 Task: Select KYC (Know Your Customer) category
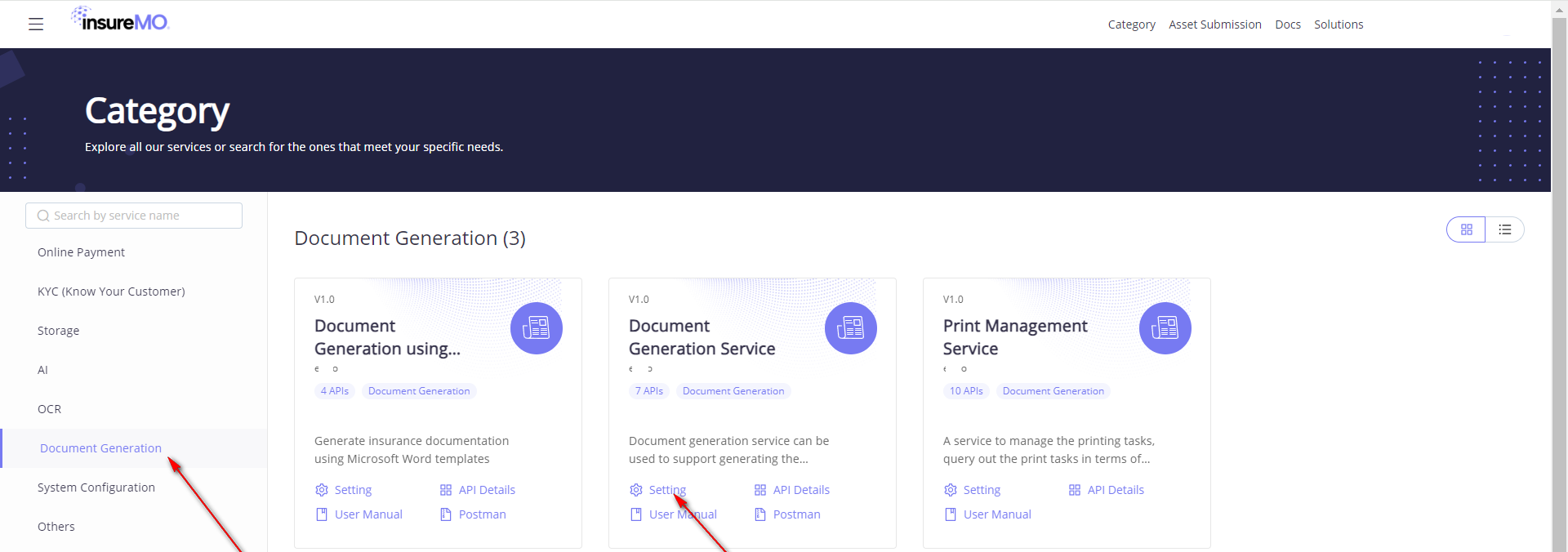(x=111, y=292)
